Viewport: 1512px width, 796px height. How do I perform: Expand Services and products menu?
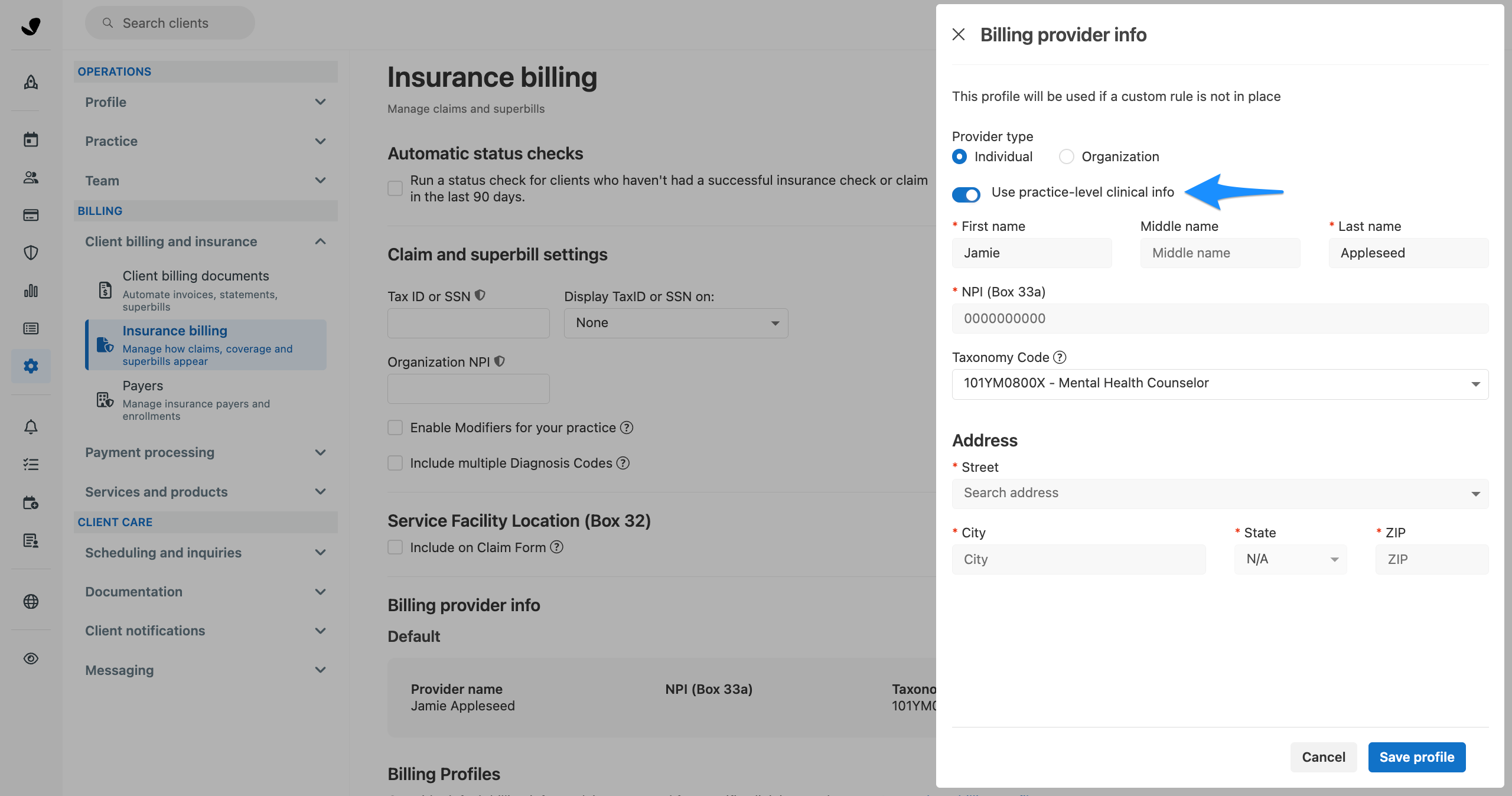pos(206,492)
